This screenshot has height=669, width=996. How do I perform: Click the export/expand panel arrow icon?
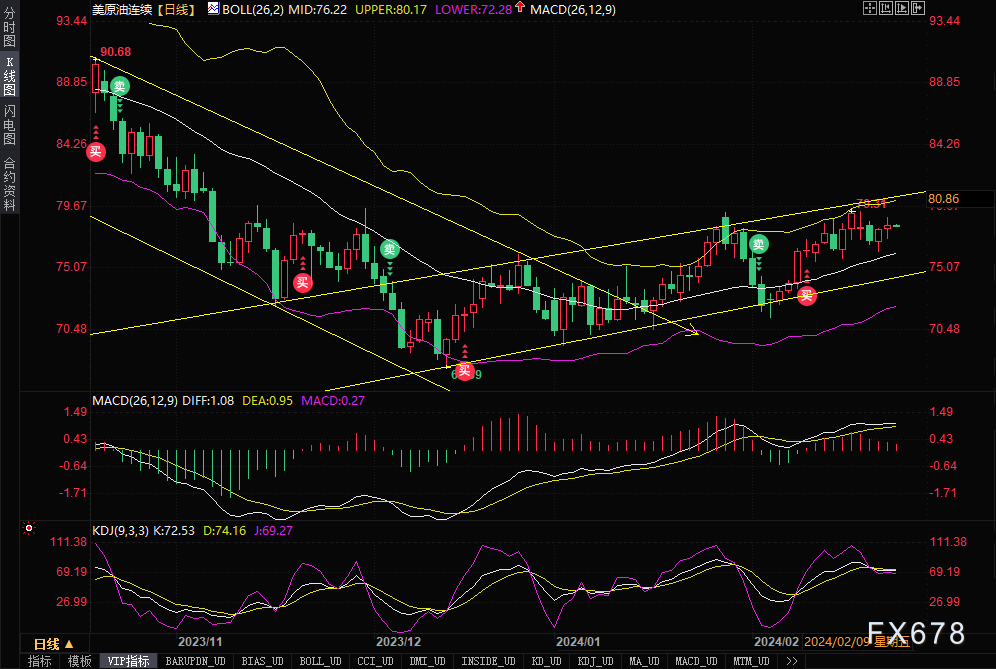[919, 8]
